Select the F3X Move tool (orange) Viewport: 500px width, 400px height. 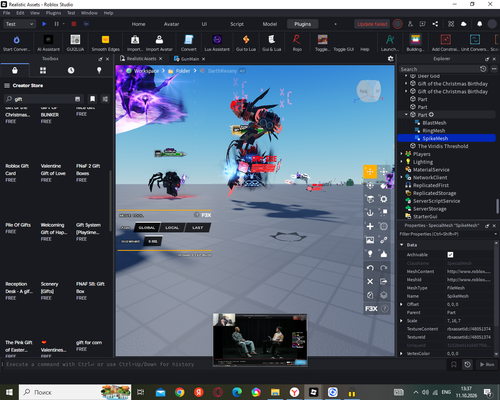pyautogui.click(x=370, y=172)
